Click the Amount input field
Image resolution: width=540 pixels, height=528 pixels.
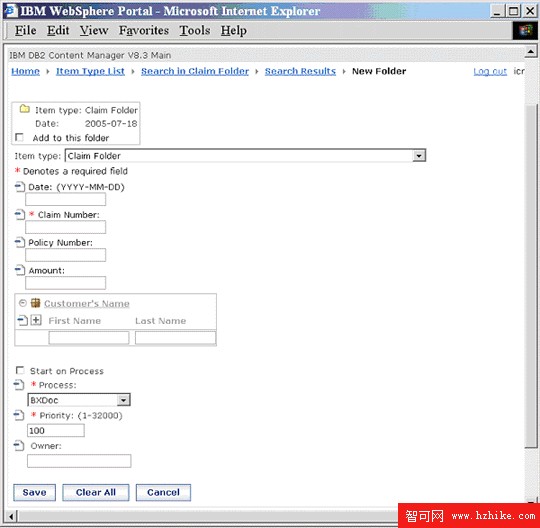pyautogui.click(x=65, y=283)
